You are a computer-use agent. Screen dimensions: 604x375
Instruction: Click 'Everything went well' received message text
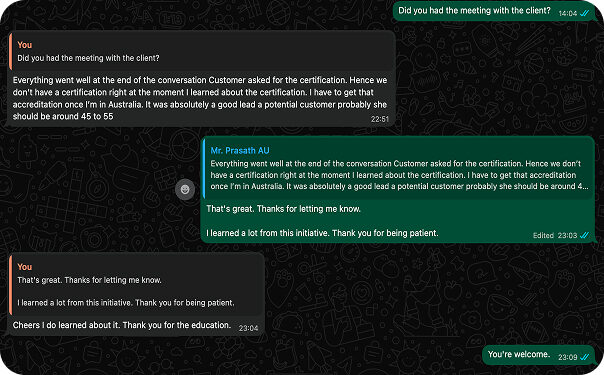click(200, 98)
